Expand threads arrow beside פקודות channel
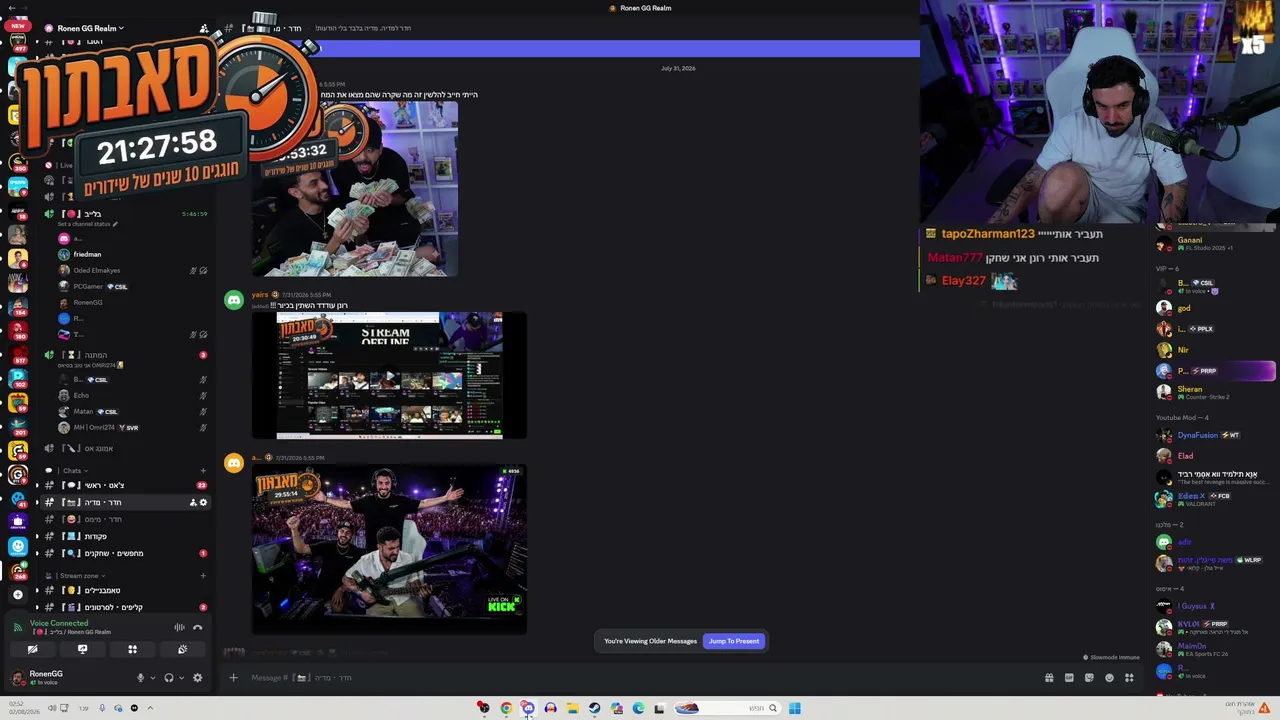This screenshot has width=1280, height=720. tap(37, 537)
